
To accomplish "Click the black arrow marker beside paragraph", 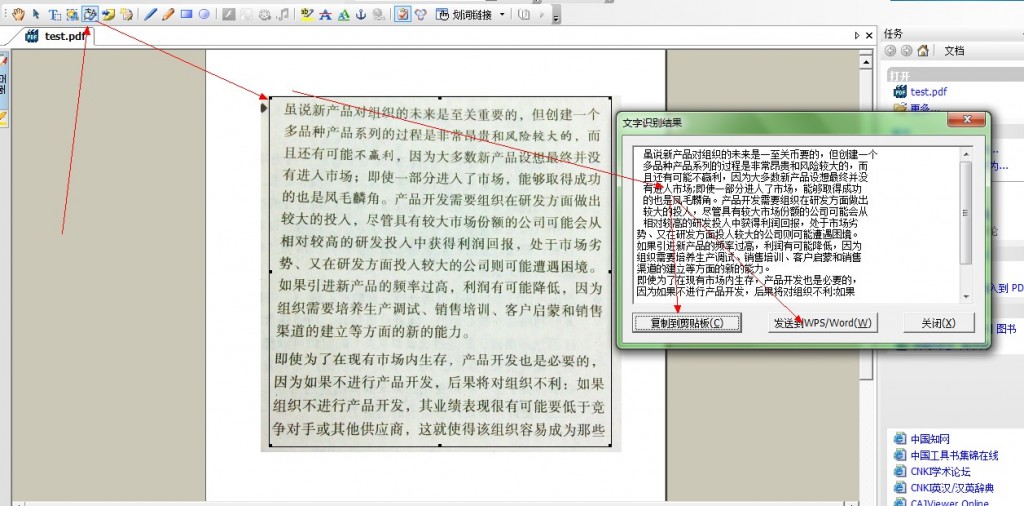I will point(264,108).
